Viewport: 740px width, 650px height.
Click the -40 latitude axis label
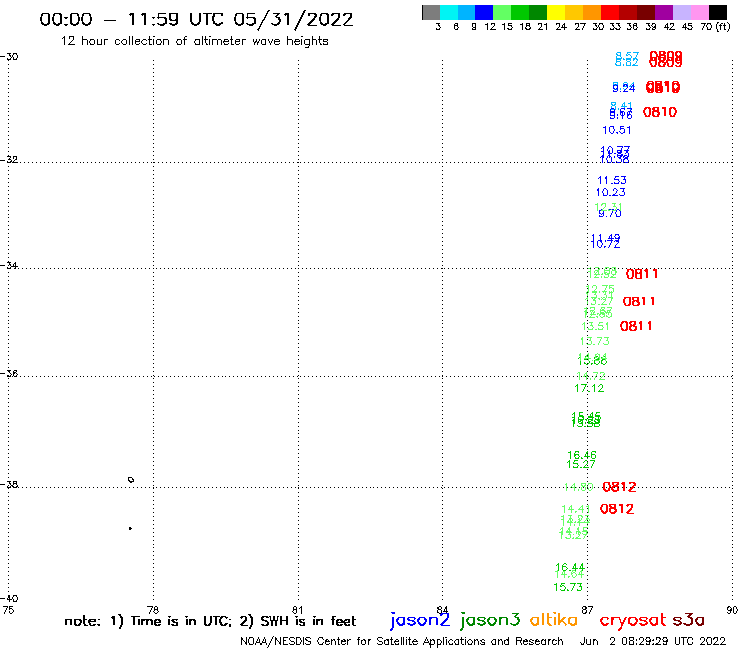tap(9, 598)
